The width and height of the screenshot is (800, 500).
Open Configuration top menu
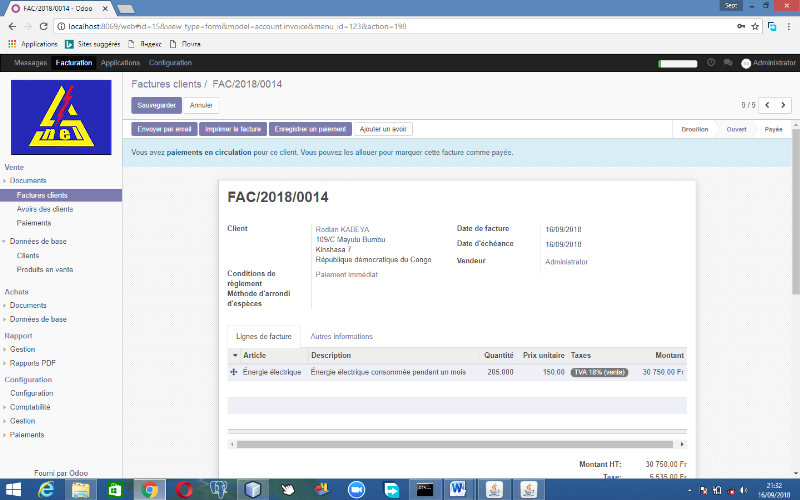point(170,63)
